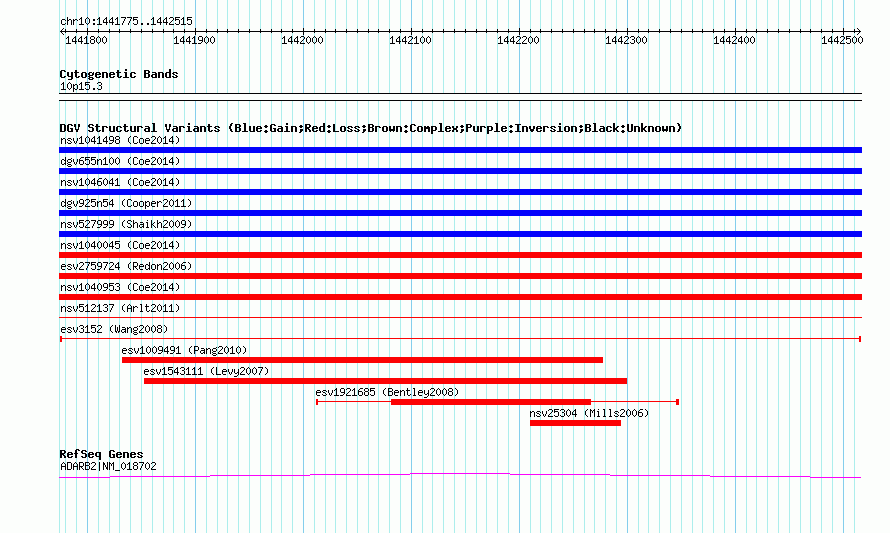This screenshot has width=890, height=533.
Task: Click the 1442300 ruler position
Action: [626, 40]
